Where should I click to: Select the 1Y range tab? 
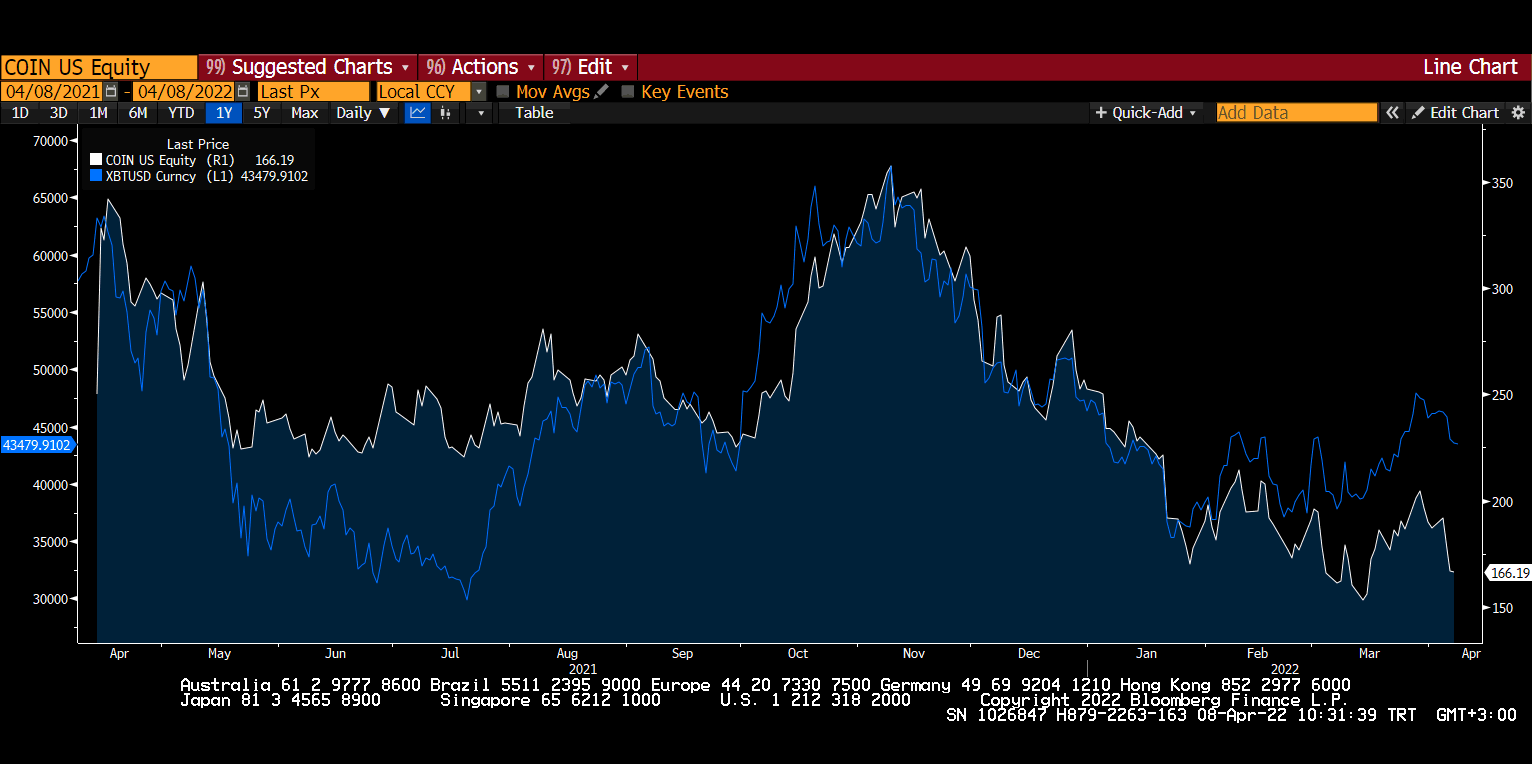coord(224,113)
